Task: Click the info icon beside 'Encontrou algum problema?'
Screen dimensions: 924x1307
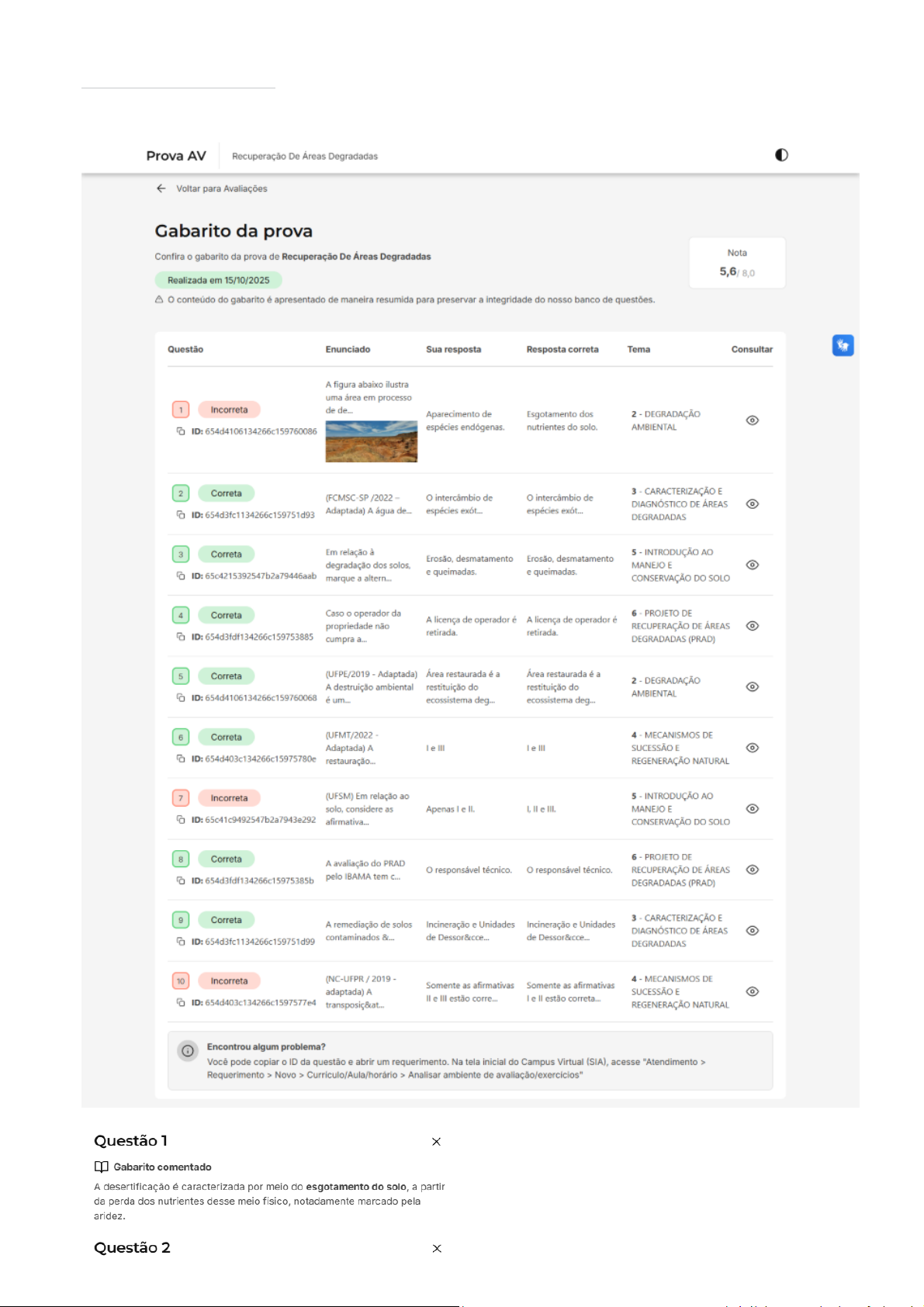Action: click(x=188, y=1051)
